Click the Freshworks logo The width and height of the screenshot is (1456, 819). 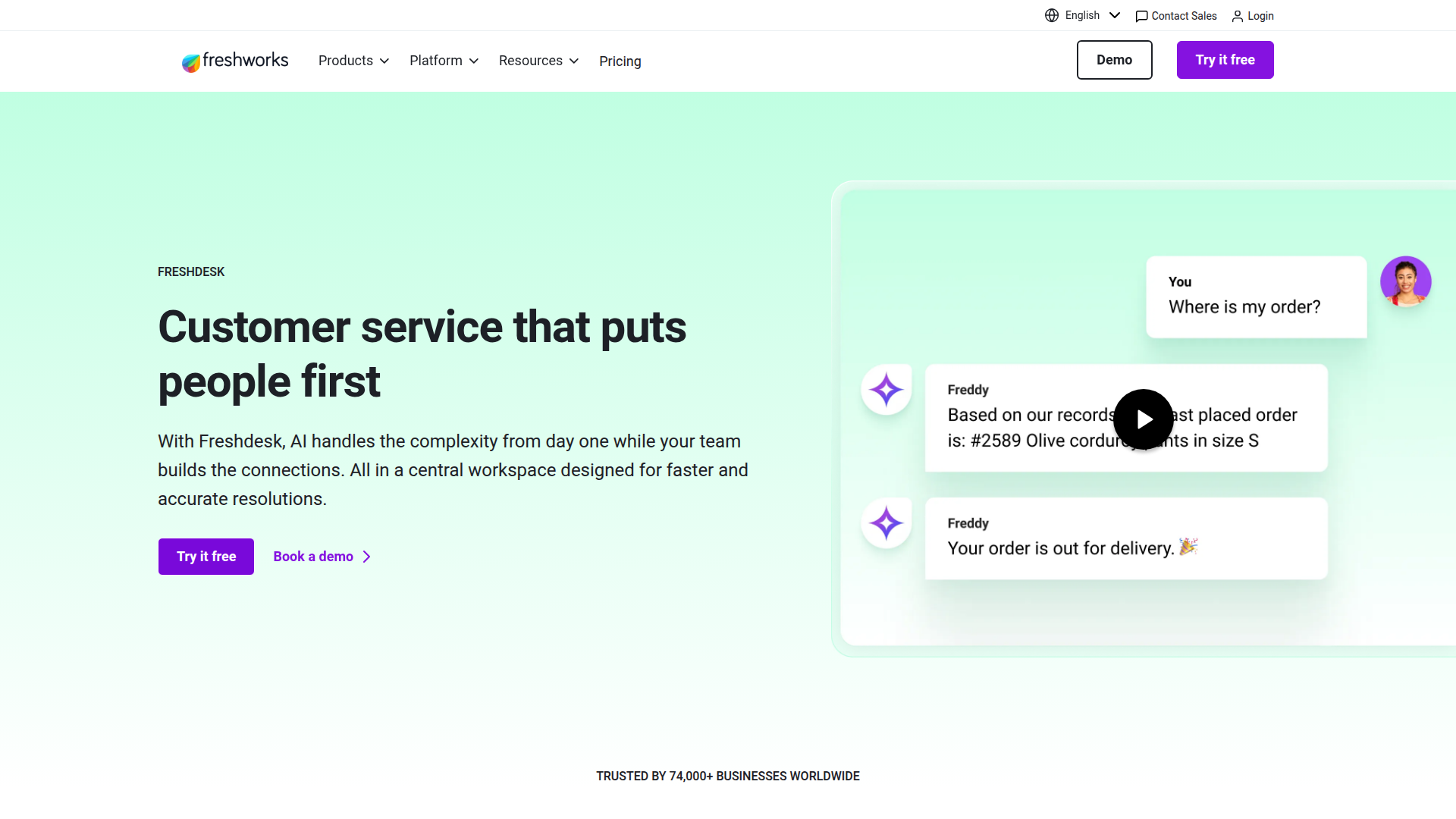(x=235, y=61)
